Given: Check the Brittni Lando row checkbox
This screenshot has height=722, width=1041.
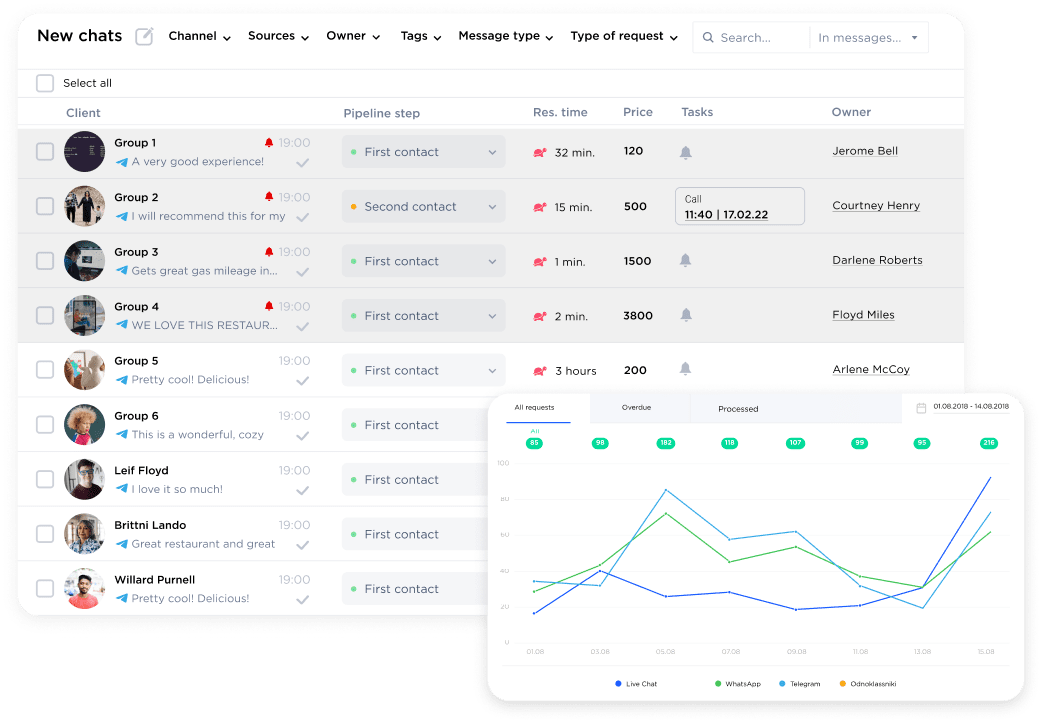Looking at the screenshot, I should click(45, 534).
